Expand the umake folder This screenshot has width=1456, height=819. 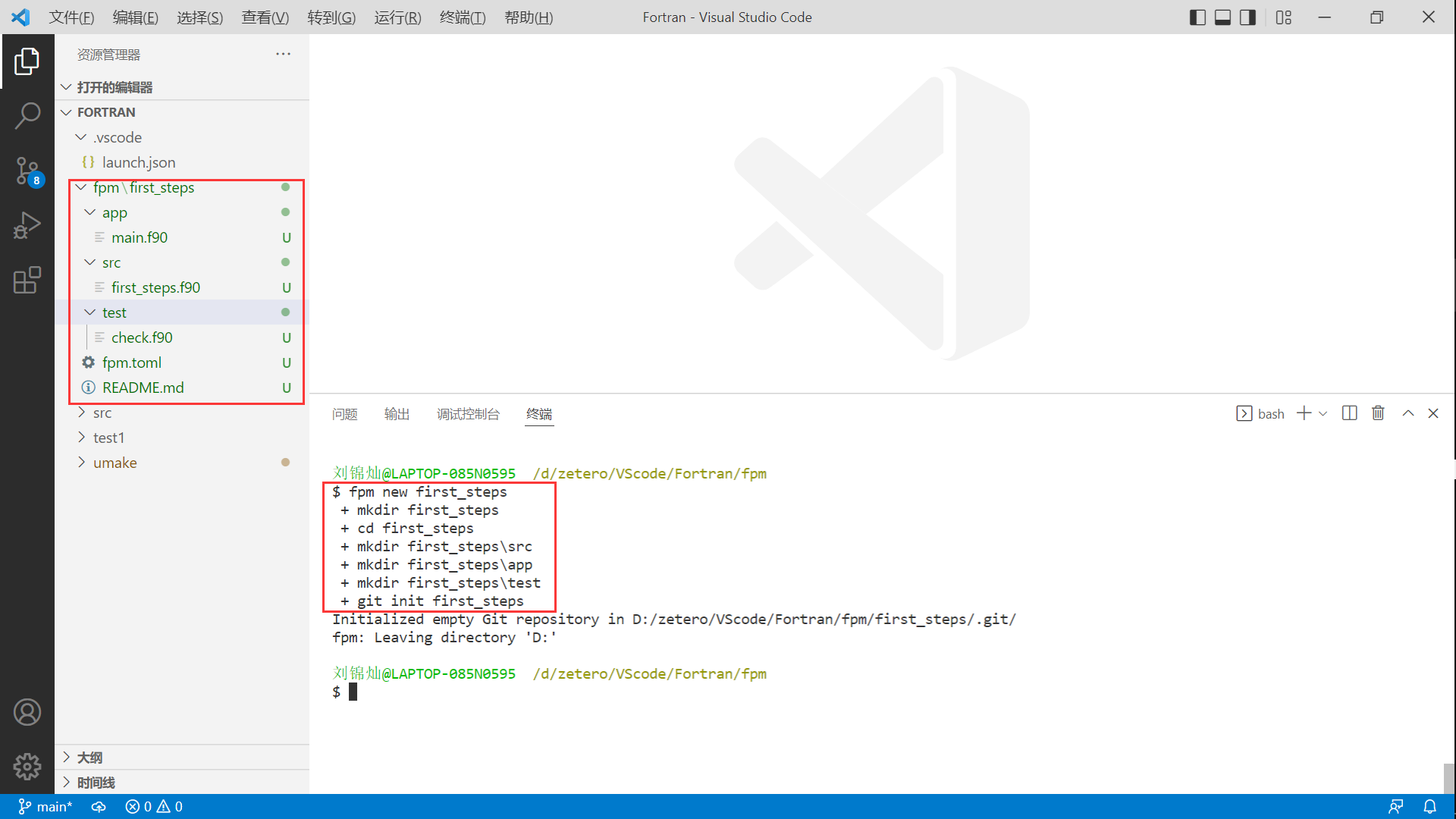point(115,463)
